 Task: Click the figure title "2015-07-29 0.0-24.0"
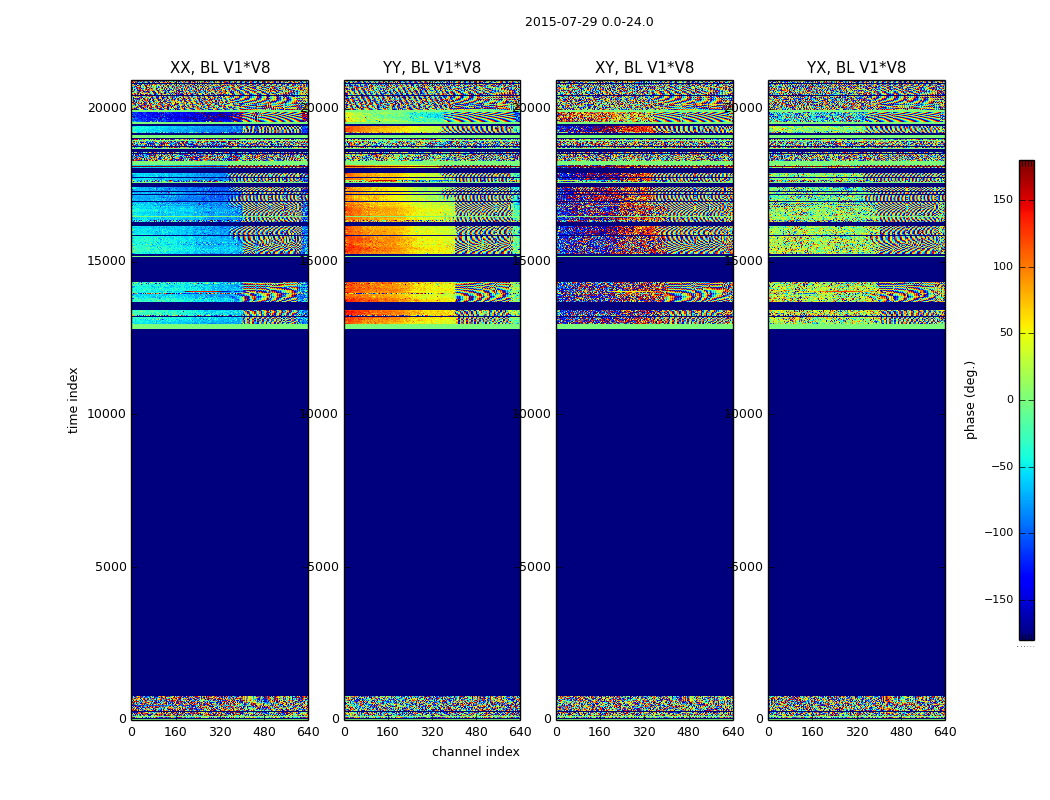pyautogui.click(x=589, y=22)
